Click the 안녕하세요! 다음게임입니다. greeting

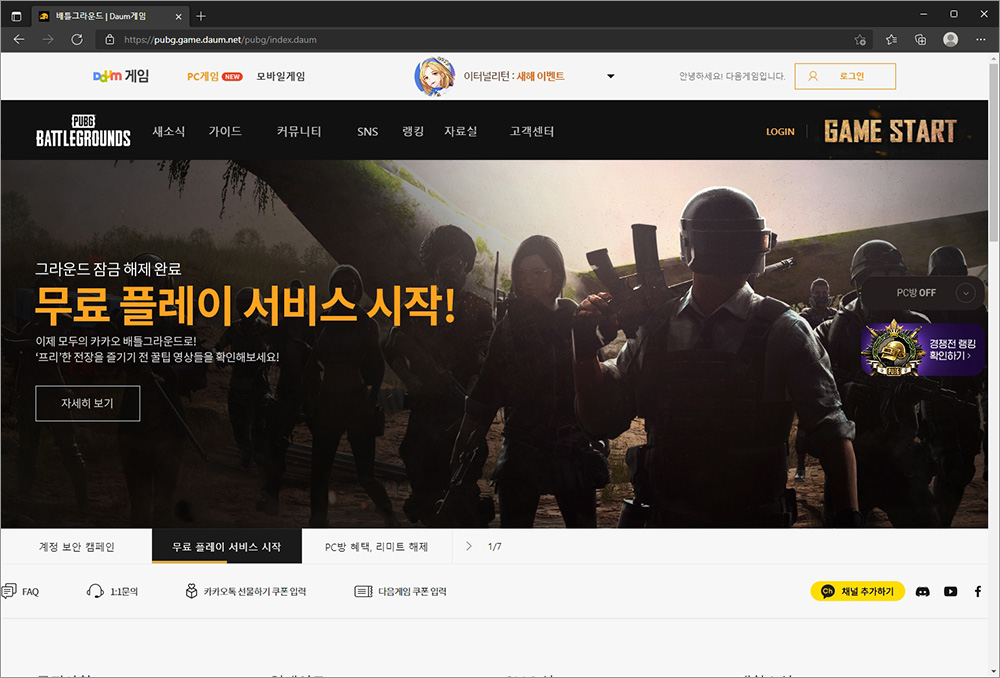(732, 76)
